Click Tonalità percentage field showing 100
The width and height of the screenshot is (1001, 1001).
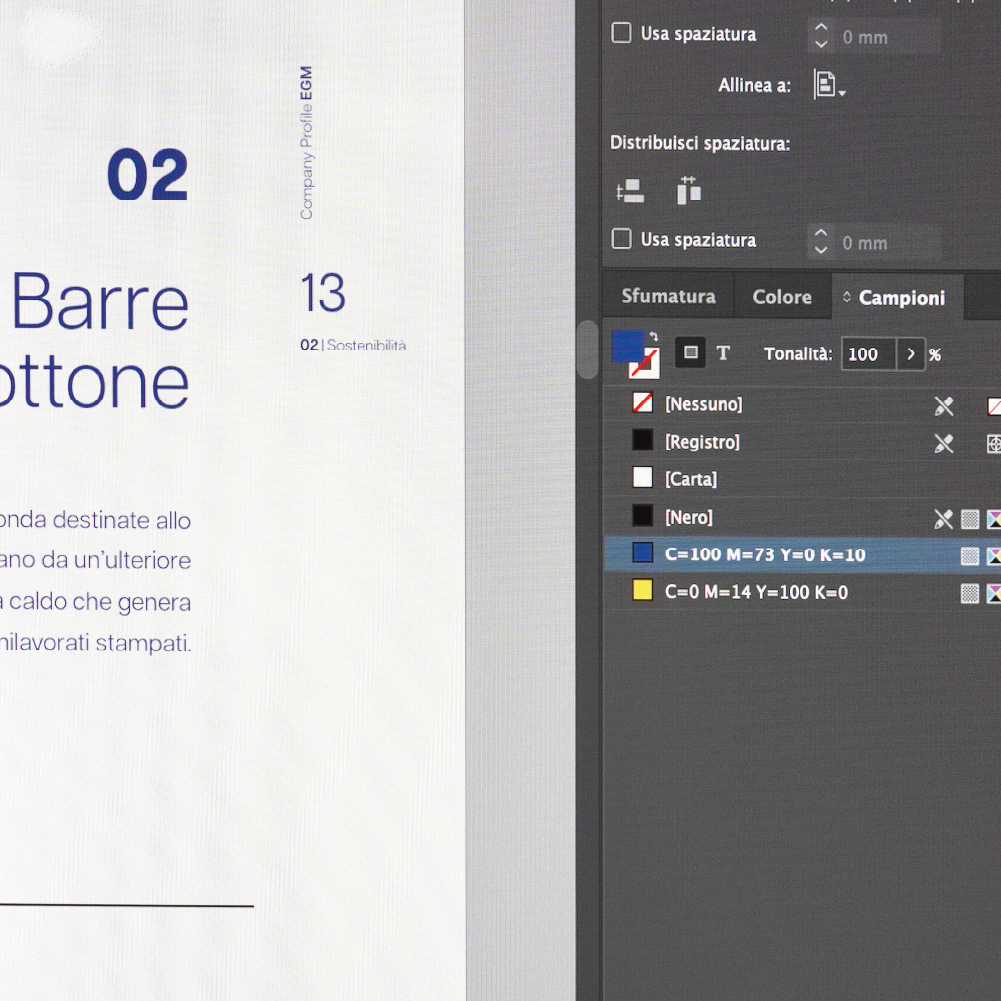[x=869, y=354]
